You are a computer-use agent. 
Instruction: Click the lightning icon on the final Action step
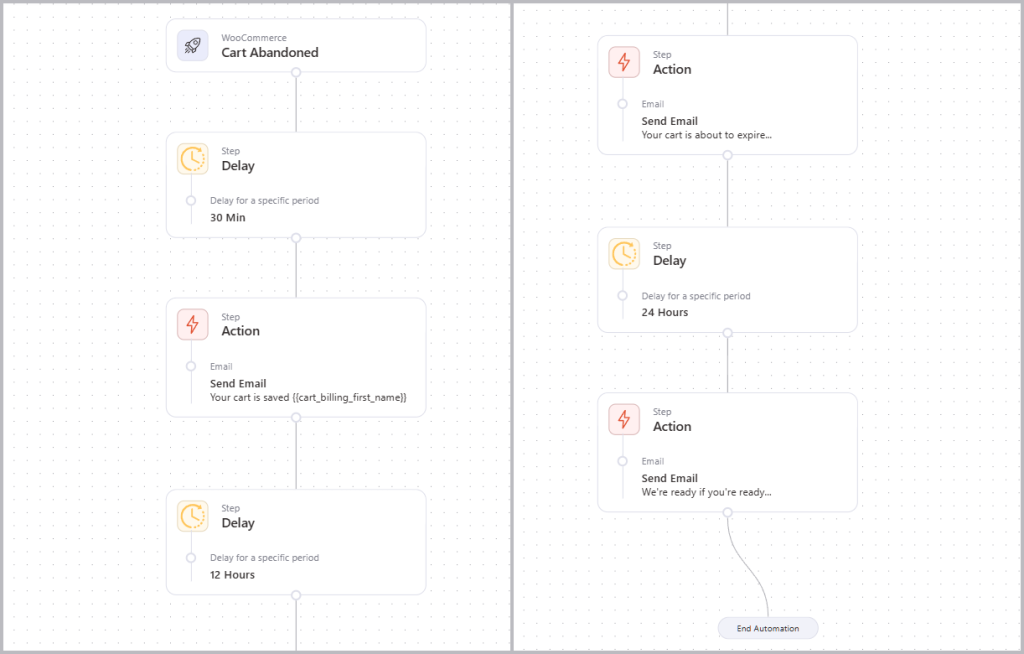(x=623, y=419)
